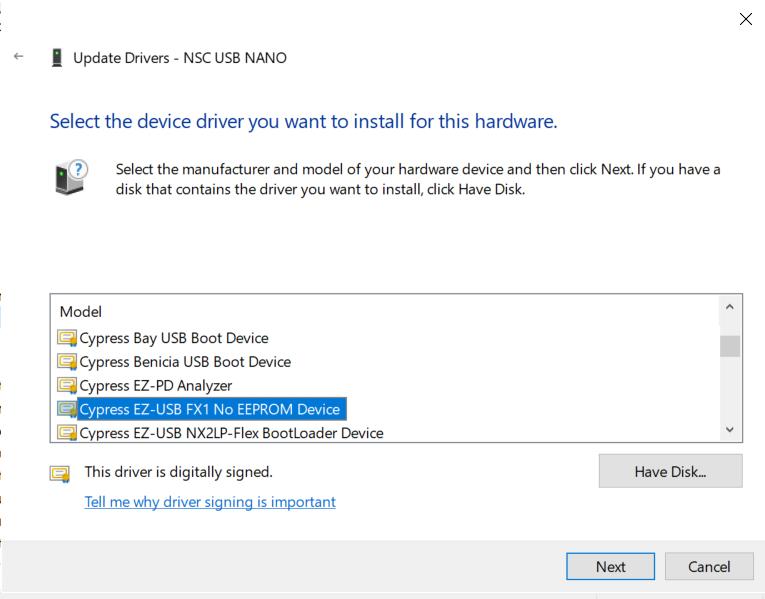Click the Cypress EZ-PD Analyzer driver icon
Viewport: 765px width, 599px height.
click(67, 386)
